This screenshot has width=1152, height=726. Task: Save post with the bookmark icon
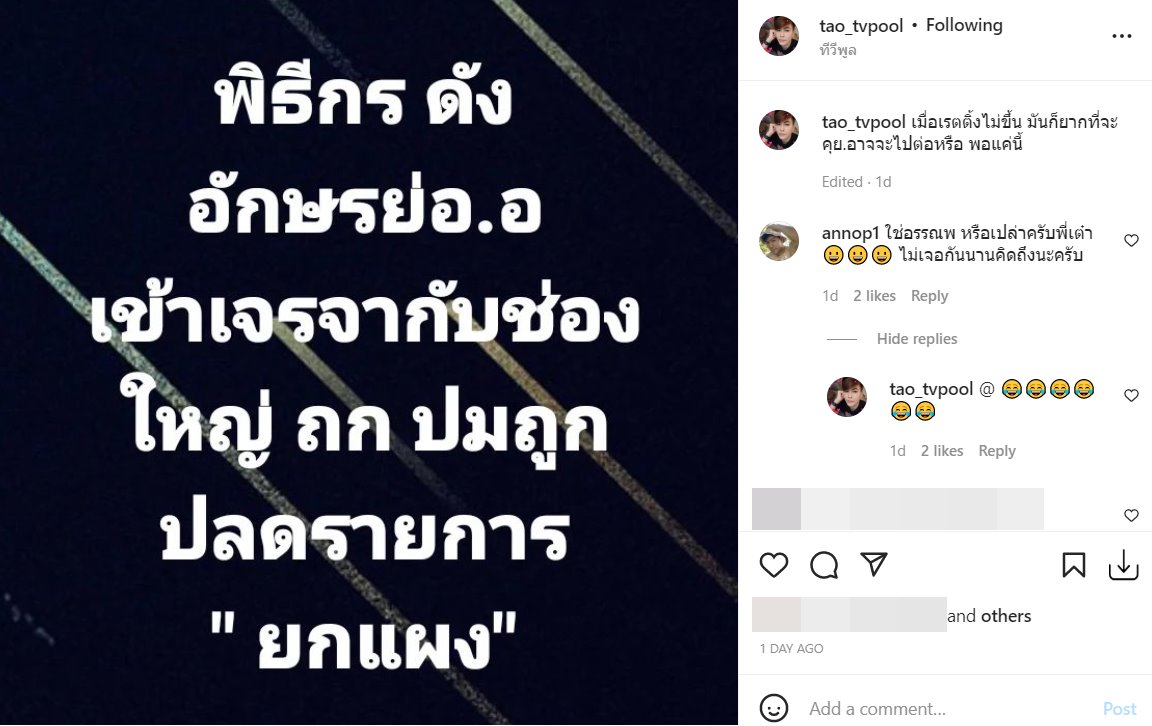[1073, 565]
